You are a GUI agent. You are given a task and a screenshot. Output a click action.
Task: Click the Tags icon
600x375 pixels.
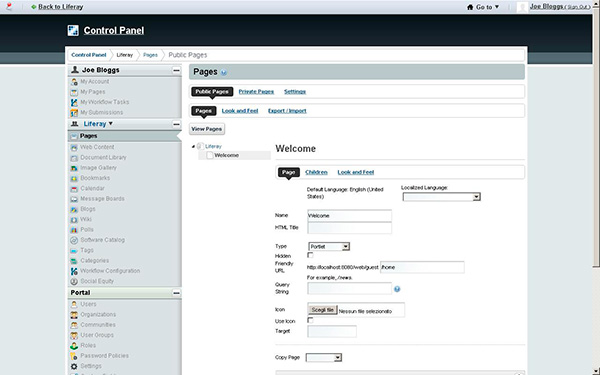click(x=74, y=251)
